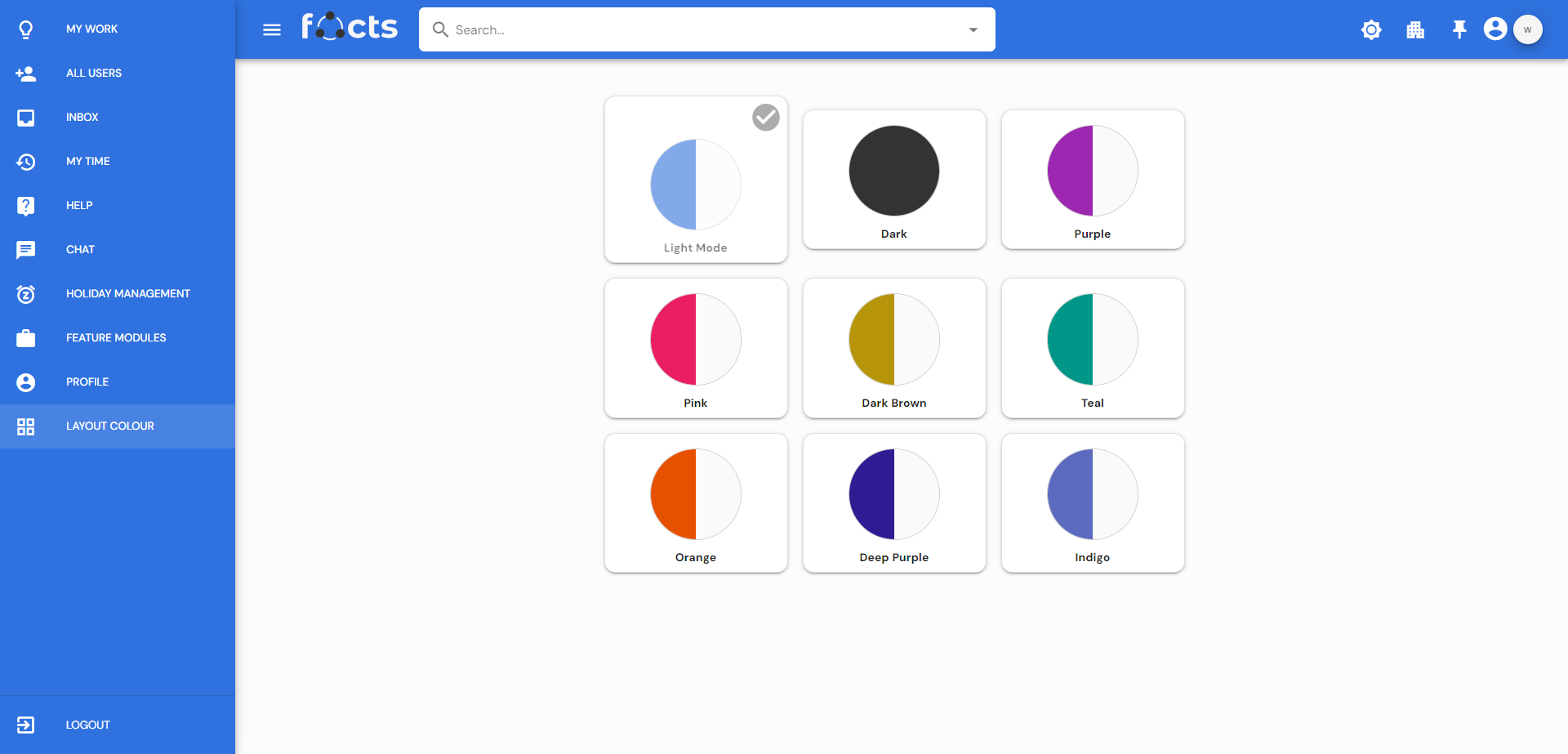Image resolution: width=1568 pixels, height=754 pixels.
Task: Open the 'w' user profile menu
Action: [1527, 29]
